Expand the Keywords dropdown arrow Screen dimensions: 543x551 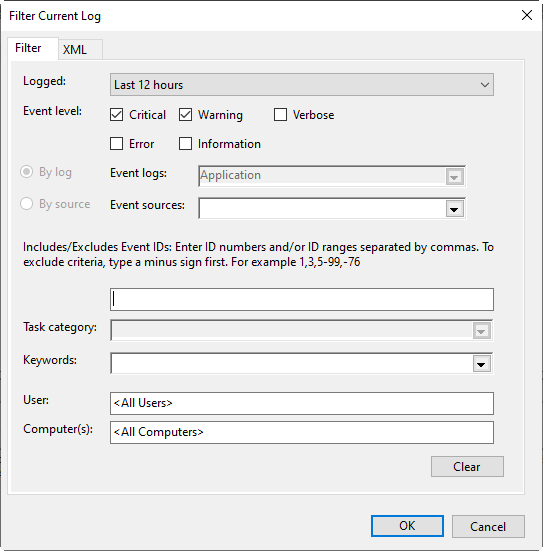click(x=481, y=364)
